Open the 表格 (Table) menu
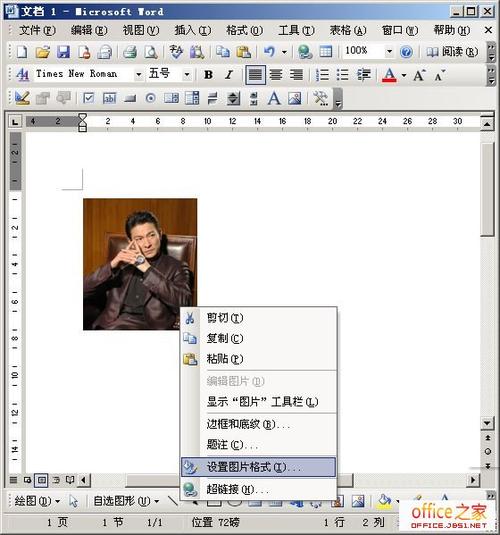This screenshot has height=535, width=500. click(x=348, y=30)
